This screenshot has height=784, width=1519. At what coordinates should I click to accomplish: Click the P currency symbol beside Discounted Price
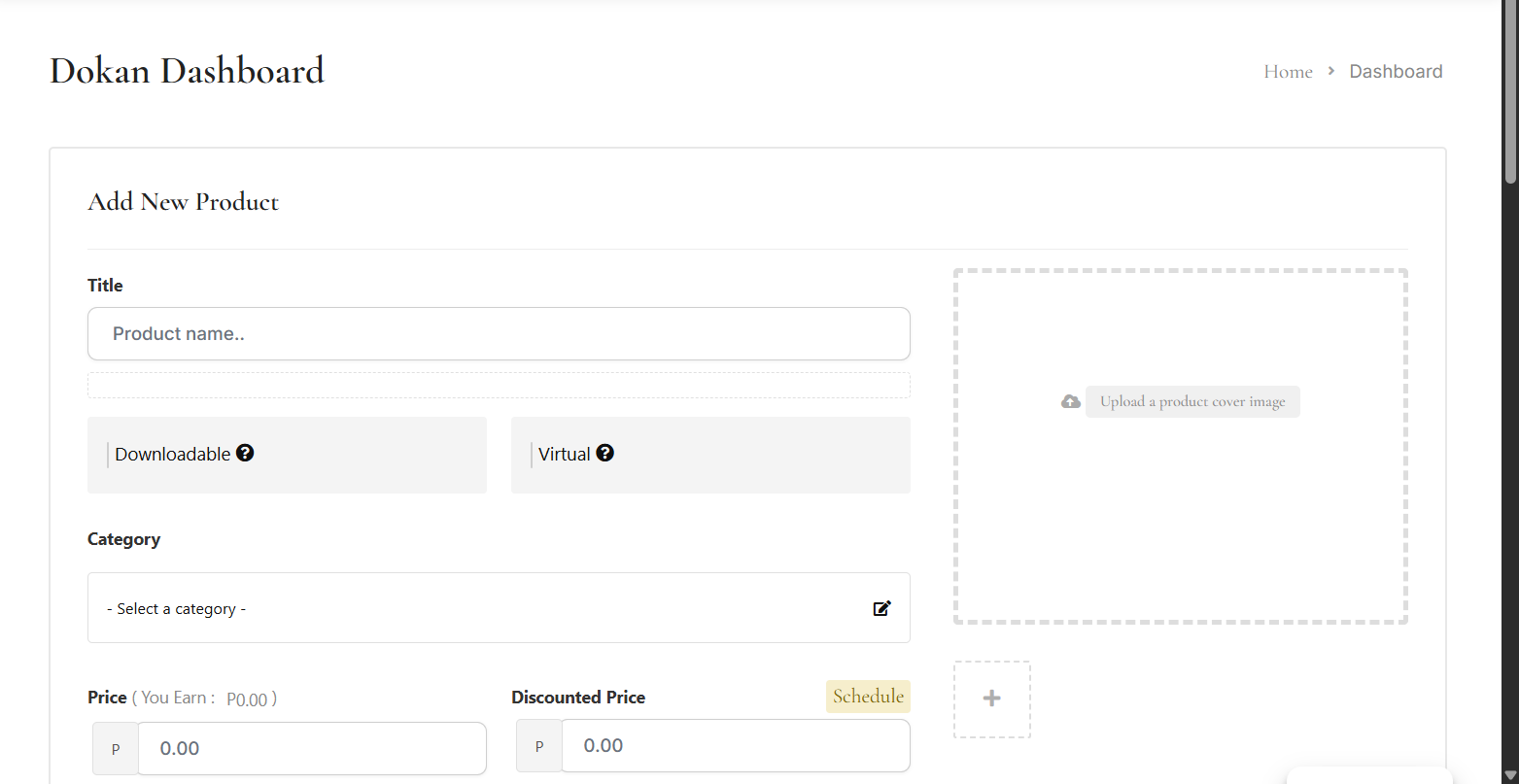(539, 746)
